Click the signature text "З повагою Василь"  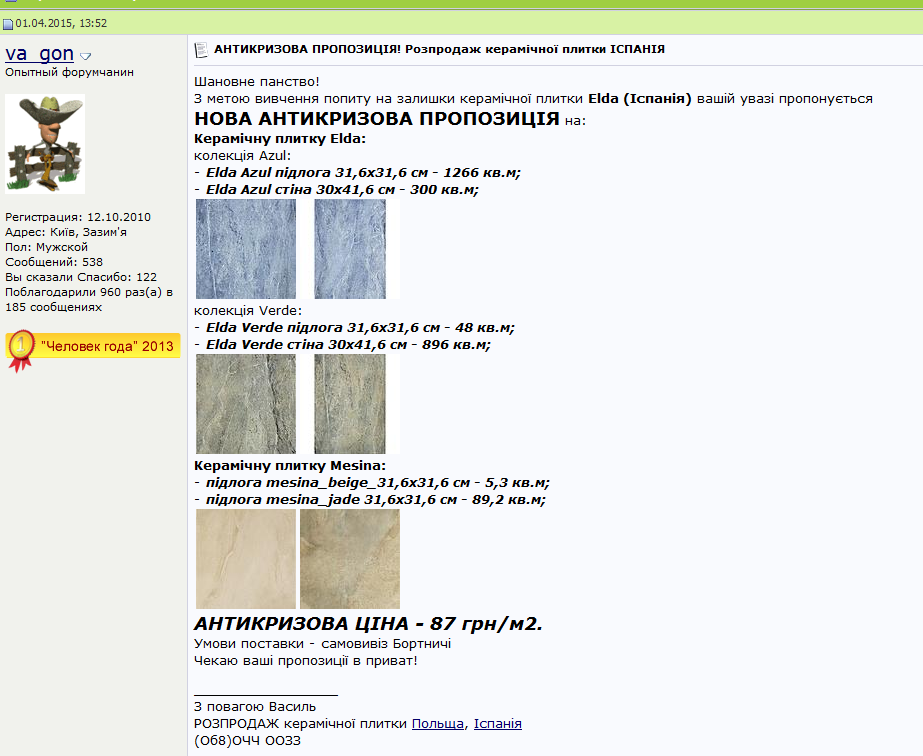click(255, 707)
